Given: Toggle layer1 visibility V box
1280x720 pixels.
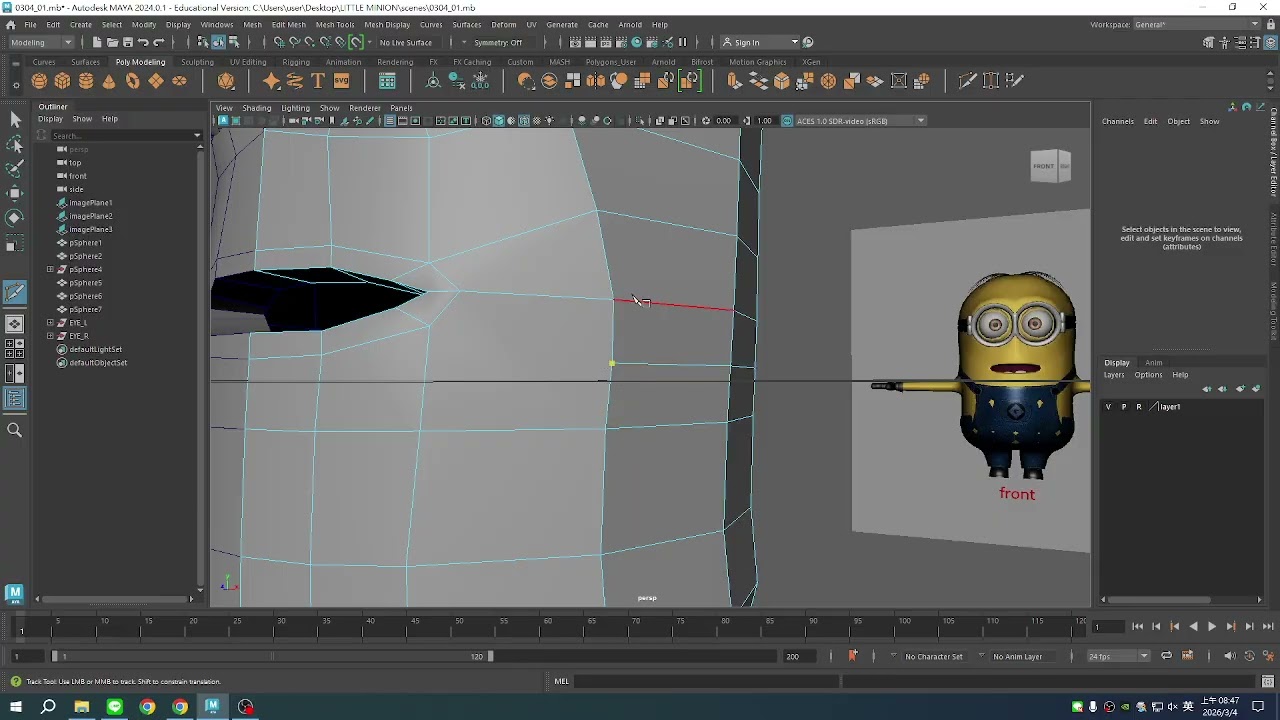Looking at the screenshot, I should pos(1108,407).
